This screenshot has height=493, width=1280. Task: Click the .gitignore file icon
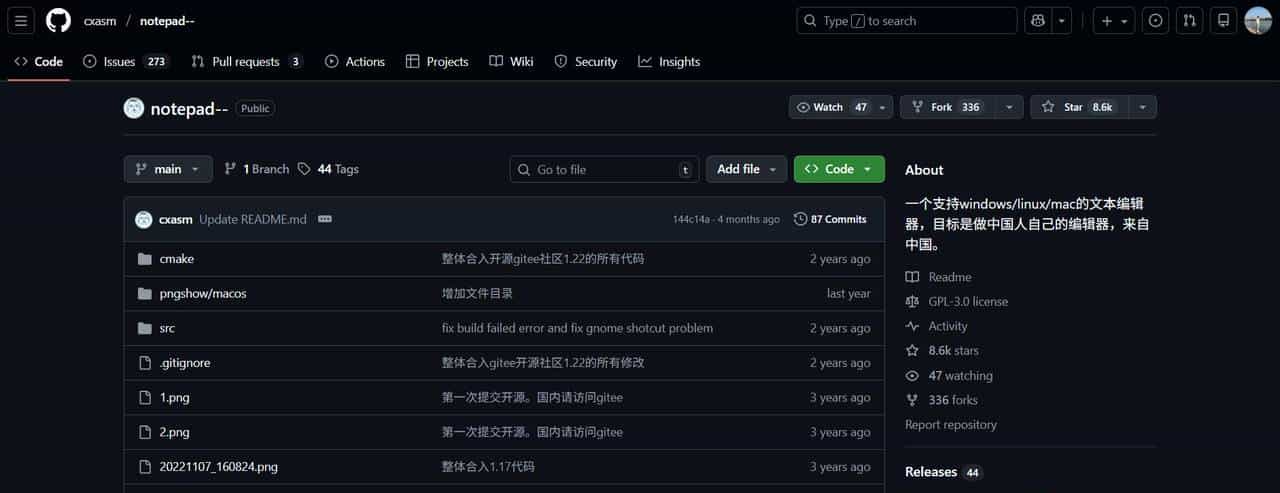(144, 363)
